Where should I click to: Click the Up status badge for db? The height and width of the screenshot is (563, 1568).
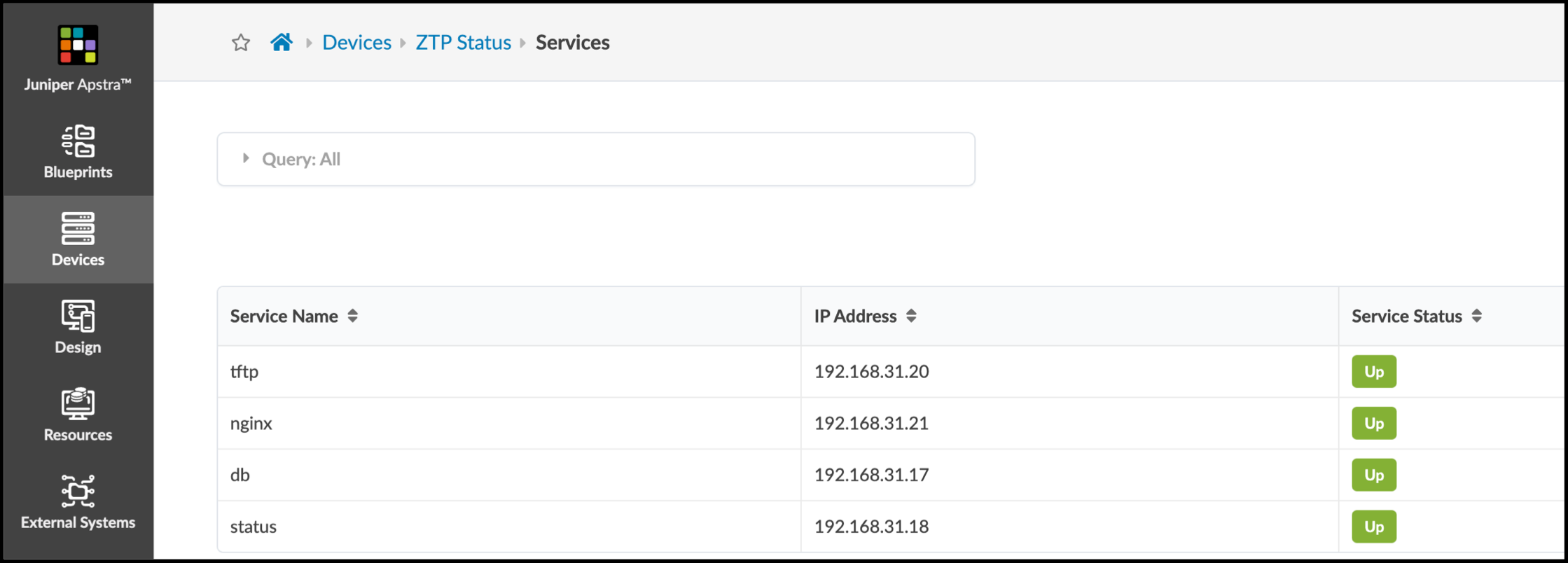[1373, 475]
